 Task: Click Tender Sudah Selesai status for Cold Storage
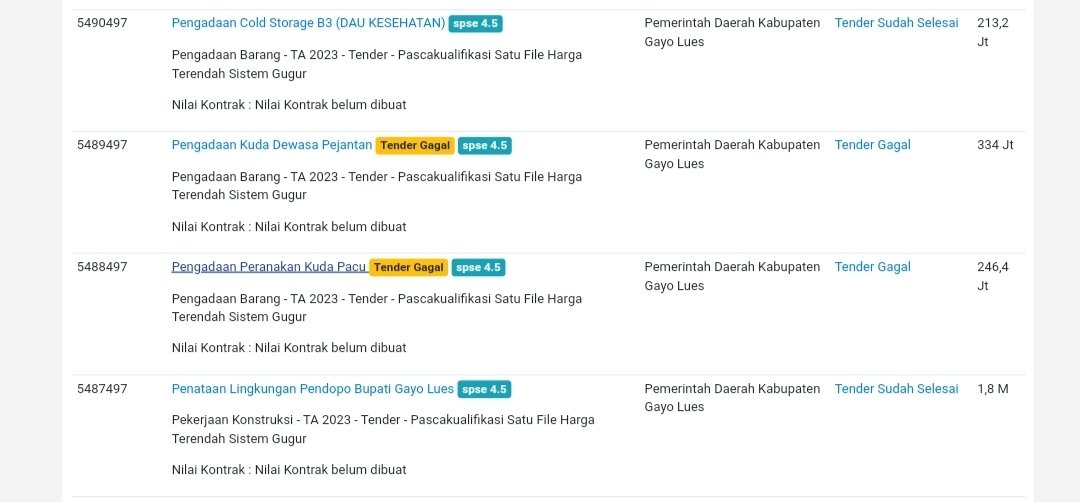coord(896,23)
